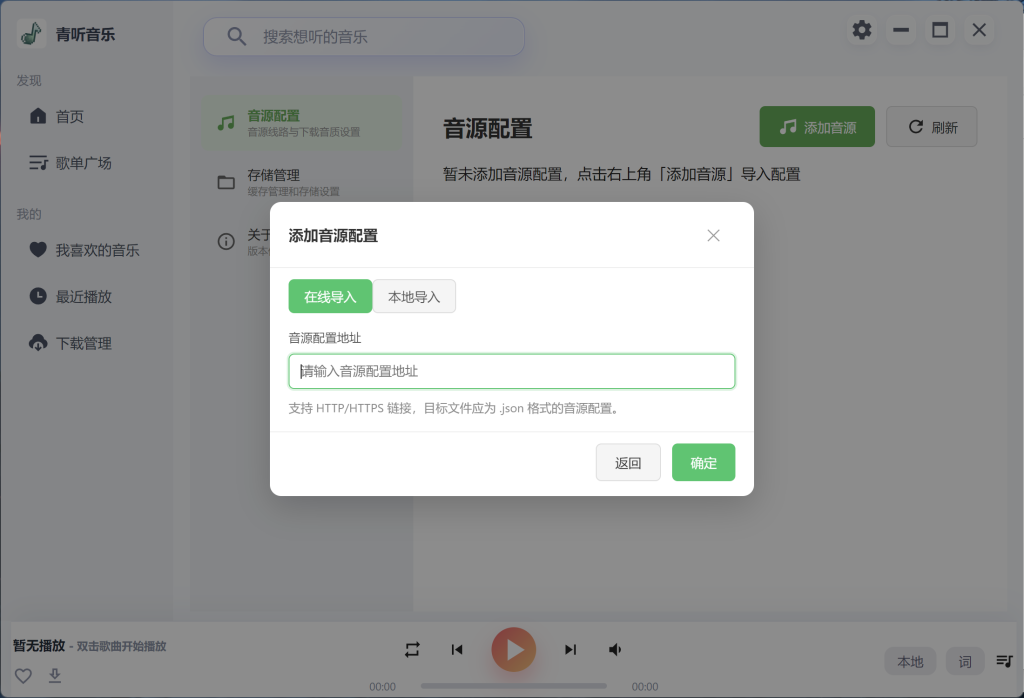Maximize the application window
This screenshot has width=1024, height=698.
[940, 30]
